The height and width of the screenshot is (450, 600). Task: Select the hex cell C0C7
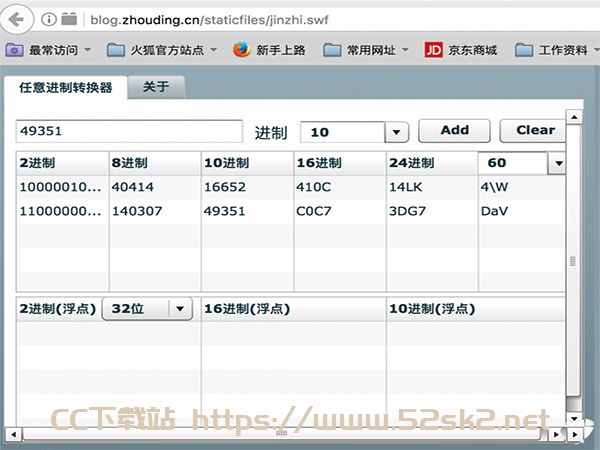click(x=340, y=211)
